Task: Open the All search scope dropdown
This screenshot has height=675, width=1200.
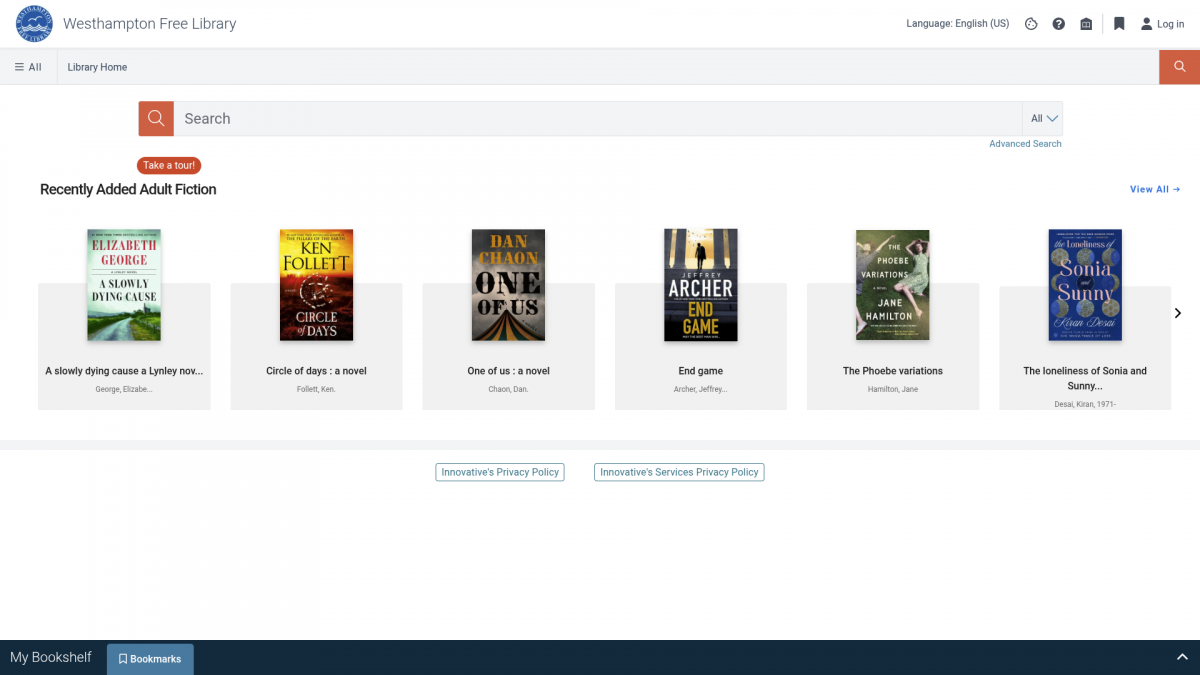Action: click(x=1043, y=118)
